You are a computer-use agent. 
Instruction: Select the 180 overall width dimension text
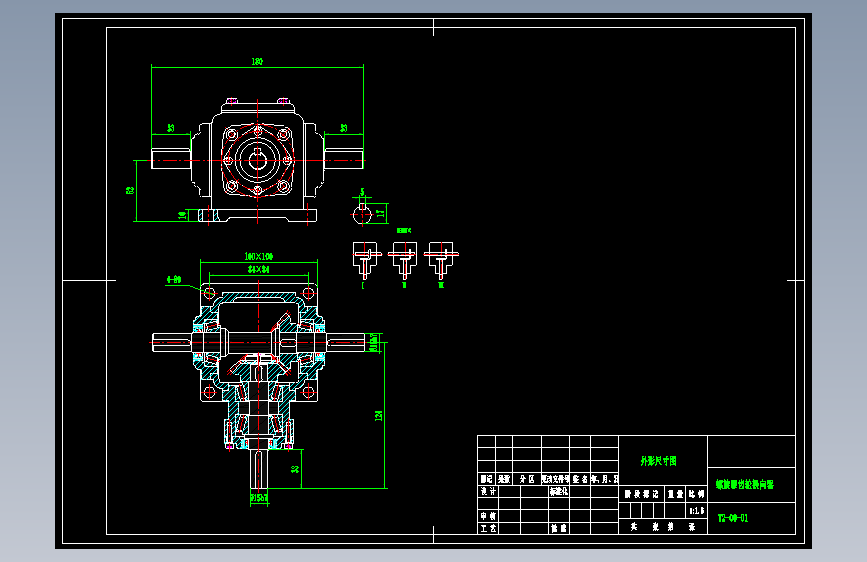(257, 62)
